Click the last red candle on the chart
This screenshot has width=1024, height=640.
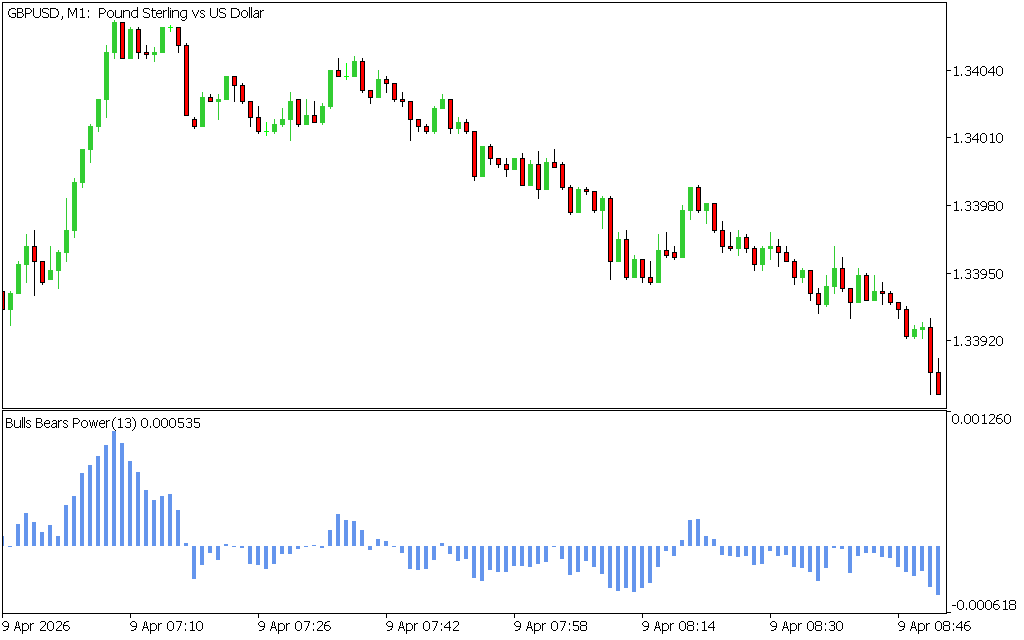[x=938, y=382]
